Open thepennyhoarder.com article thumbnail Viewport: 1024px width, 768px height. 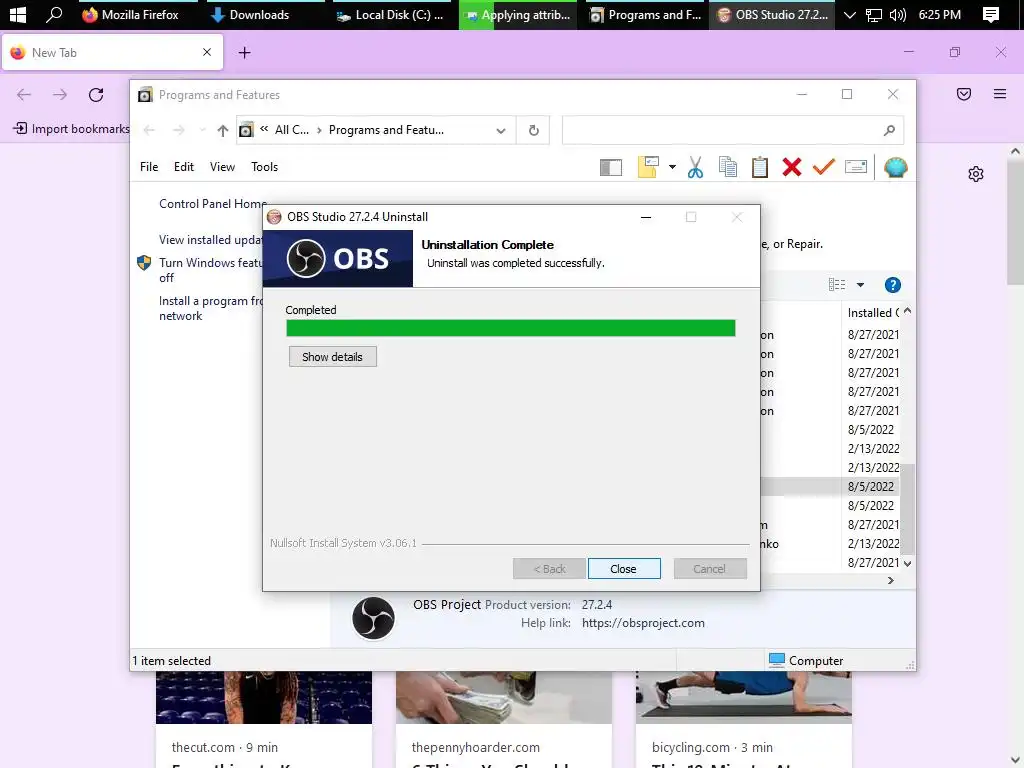coord(504,697)
